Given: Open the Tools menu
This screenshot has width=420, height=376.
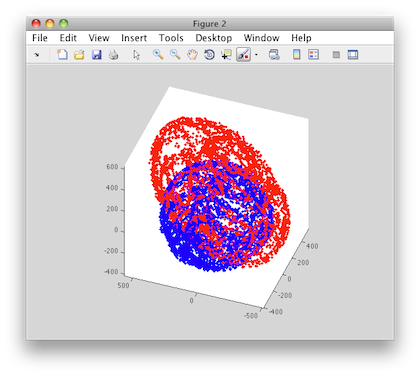Looking at the screenshot, I should click(x=171, y=38).
